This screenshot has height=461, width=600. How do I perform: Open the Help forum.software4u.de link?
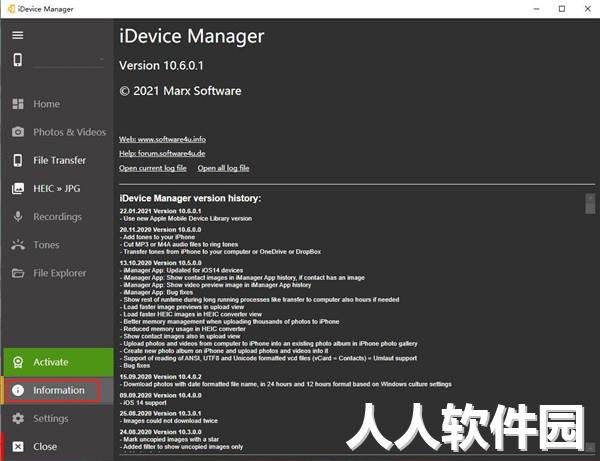pos(162,153)
